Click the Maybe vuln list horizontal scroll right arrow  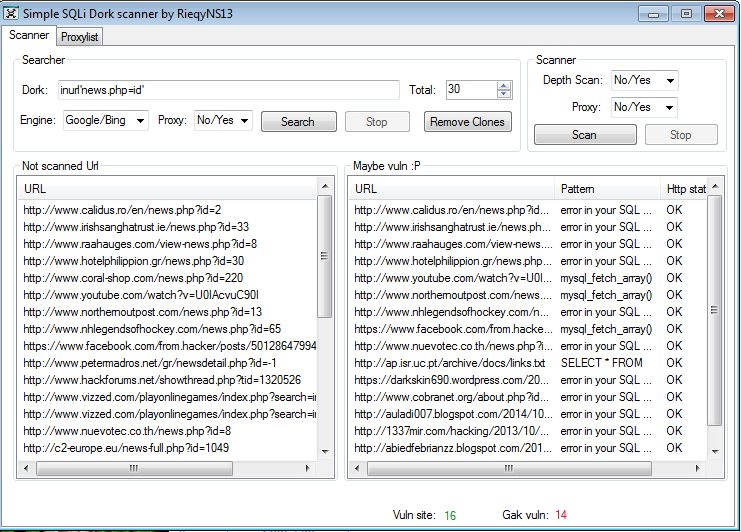pos(698,468)
